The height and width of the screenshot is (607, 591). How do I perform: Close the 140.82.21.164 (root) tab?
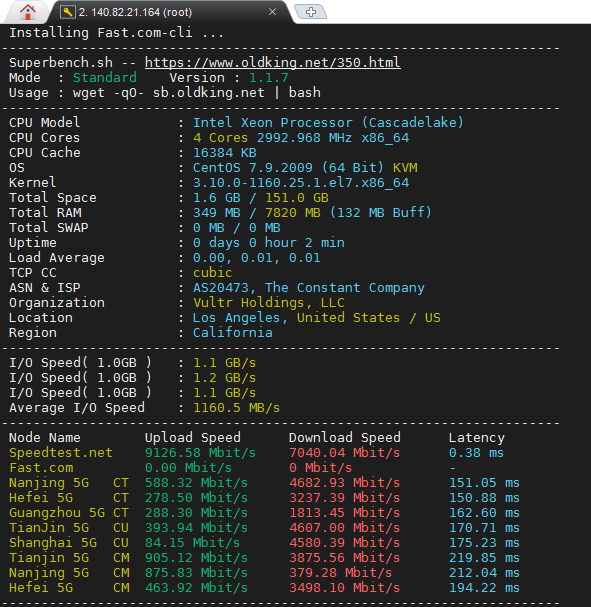[x=272, y=12]
